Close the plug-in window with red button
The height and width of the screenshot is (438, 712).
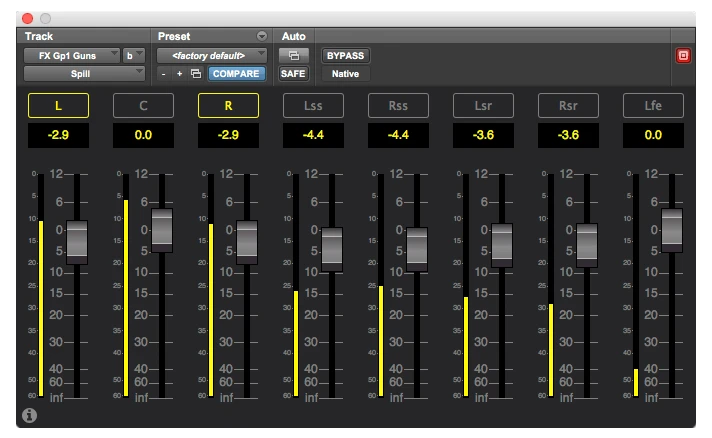coord(28,18)
